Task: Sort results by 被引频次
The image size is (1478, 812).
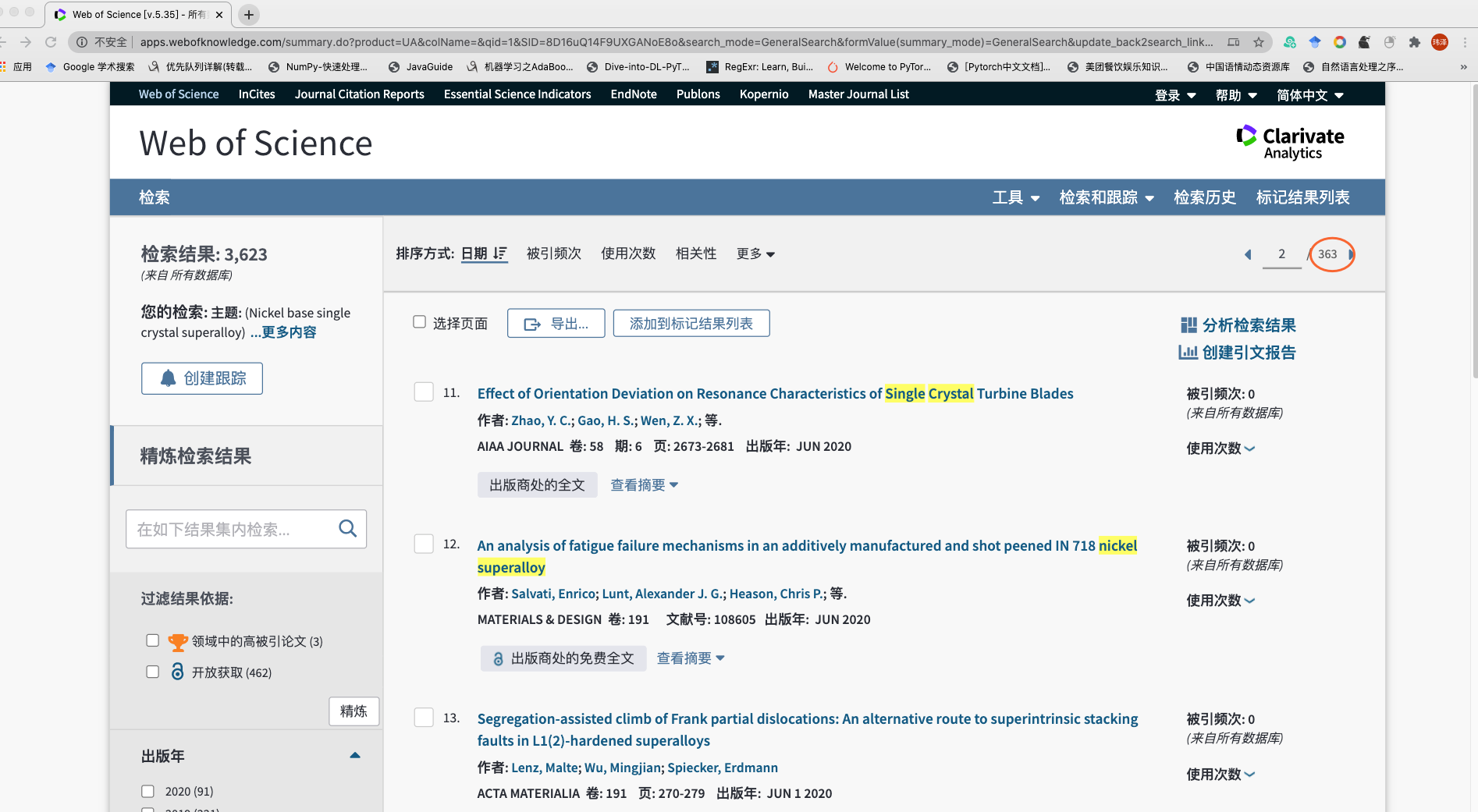Action: tap(554, 254)
